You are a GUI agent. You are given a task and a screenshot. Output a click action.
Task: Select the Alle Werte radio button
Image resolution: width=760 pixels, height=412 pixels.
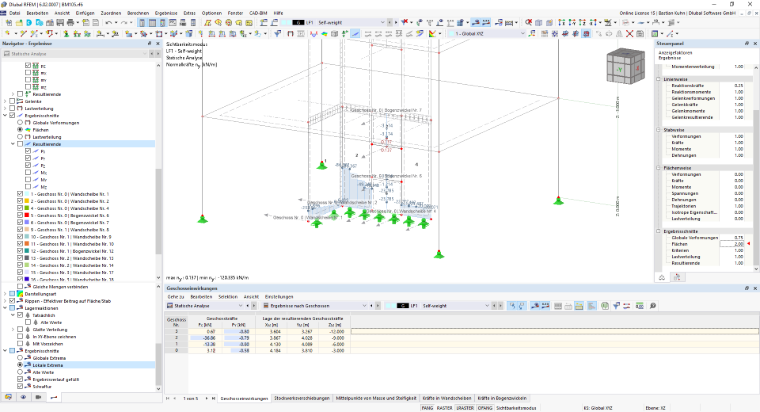(x=20, y=372)
